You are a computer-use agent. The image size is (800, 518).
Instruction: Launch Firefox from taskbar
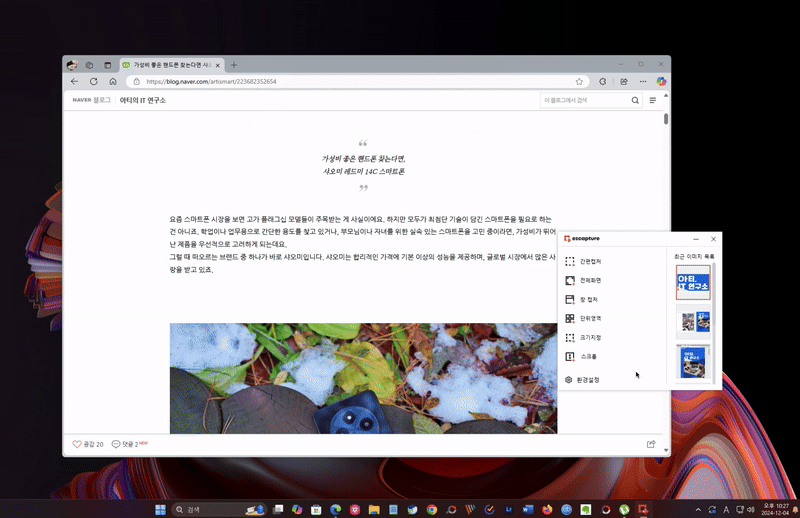[547, 509]
